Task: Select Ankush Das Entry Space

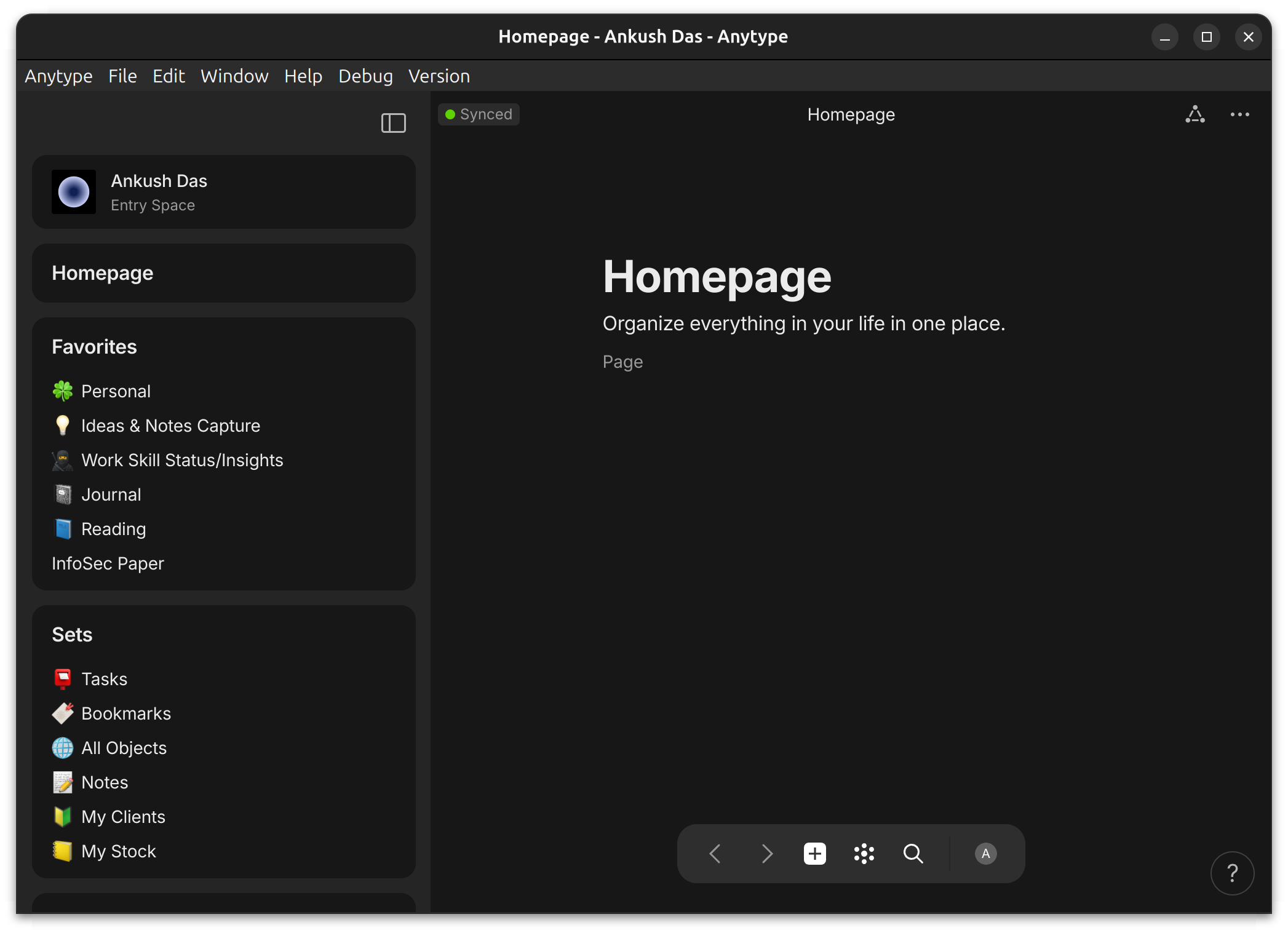Action: point(224,192)
